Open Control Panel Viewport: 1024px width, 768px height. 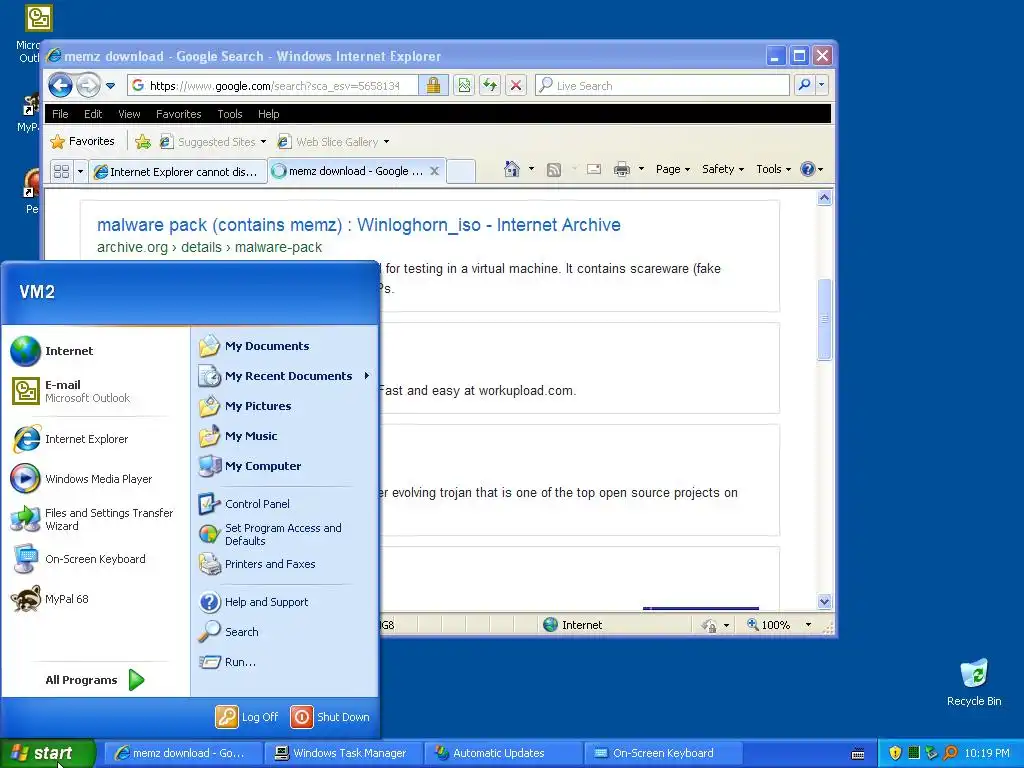pyautogui.click(x=284, y=504)
